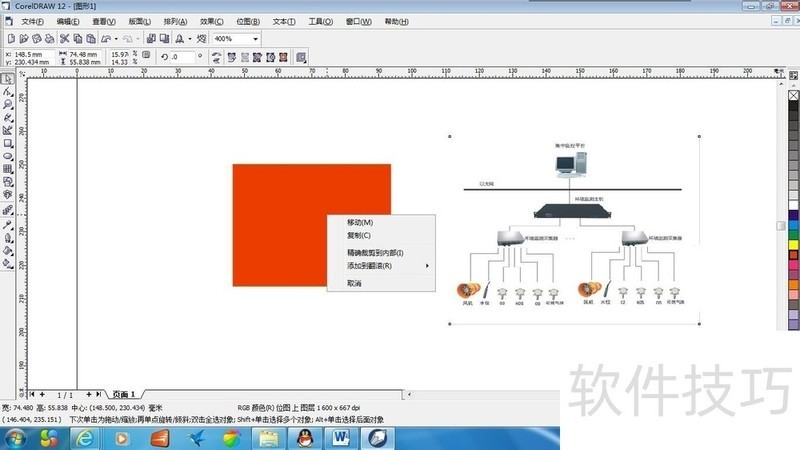The width and height of the screenshot is (800, 450).
Task: Expand the 添加到翻滚 submenu arrow
Action: pyautogui.click(x=427, y=266)
